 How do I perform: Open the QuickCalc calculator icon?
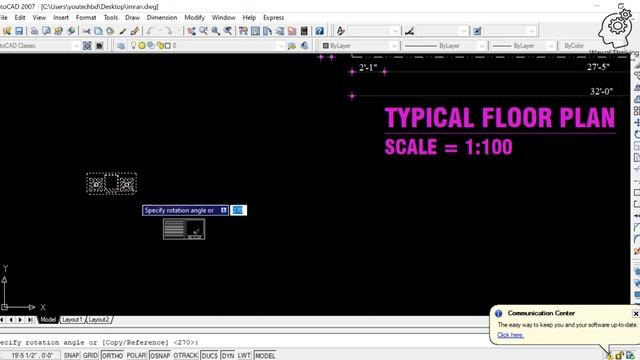[304, 31]
